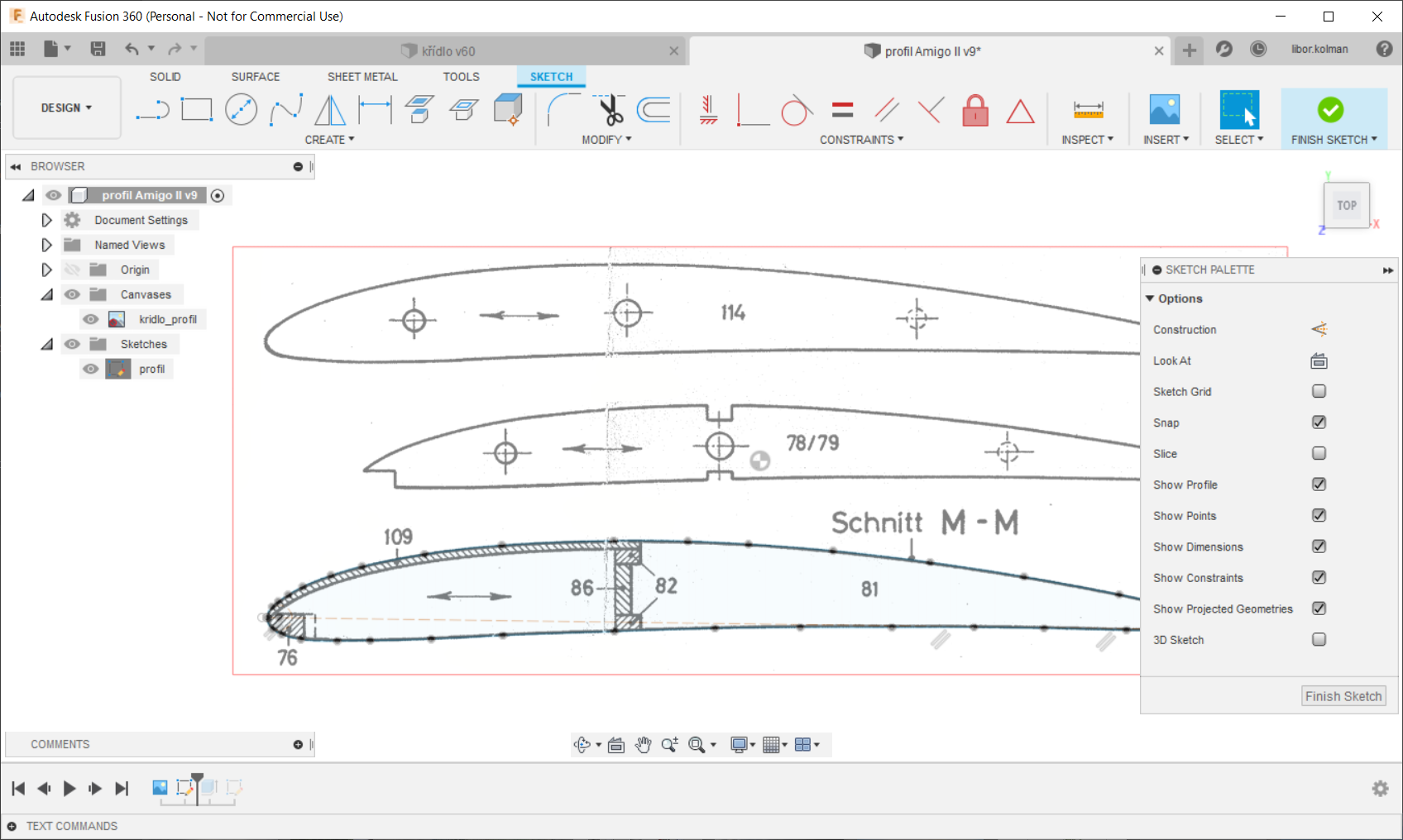The height and width of the screenshot is (840, 1403).
Task: Click the Fix/Unfix lock constraint
Action: (x=975, y=110)
